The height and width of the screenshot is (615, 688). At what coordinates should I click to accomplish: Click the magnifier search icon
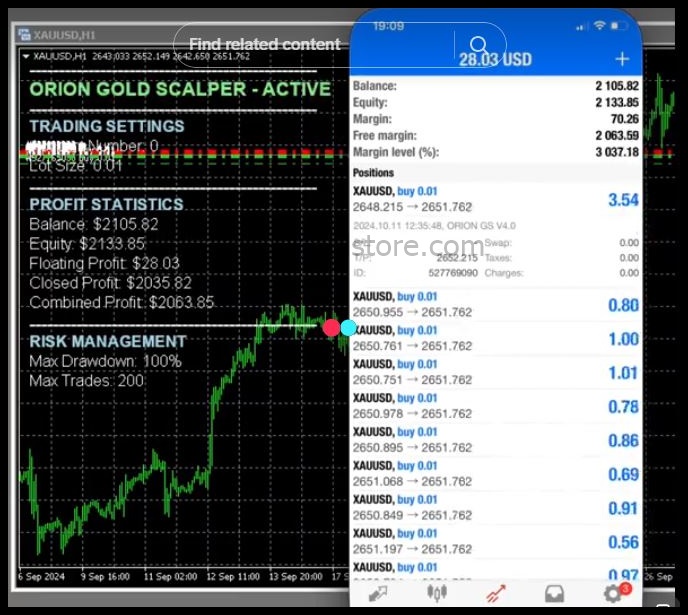tap(478, 44)
